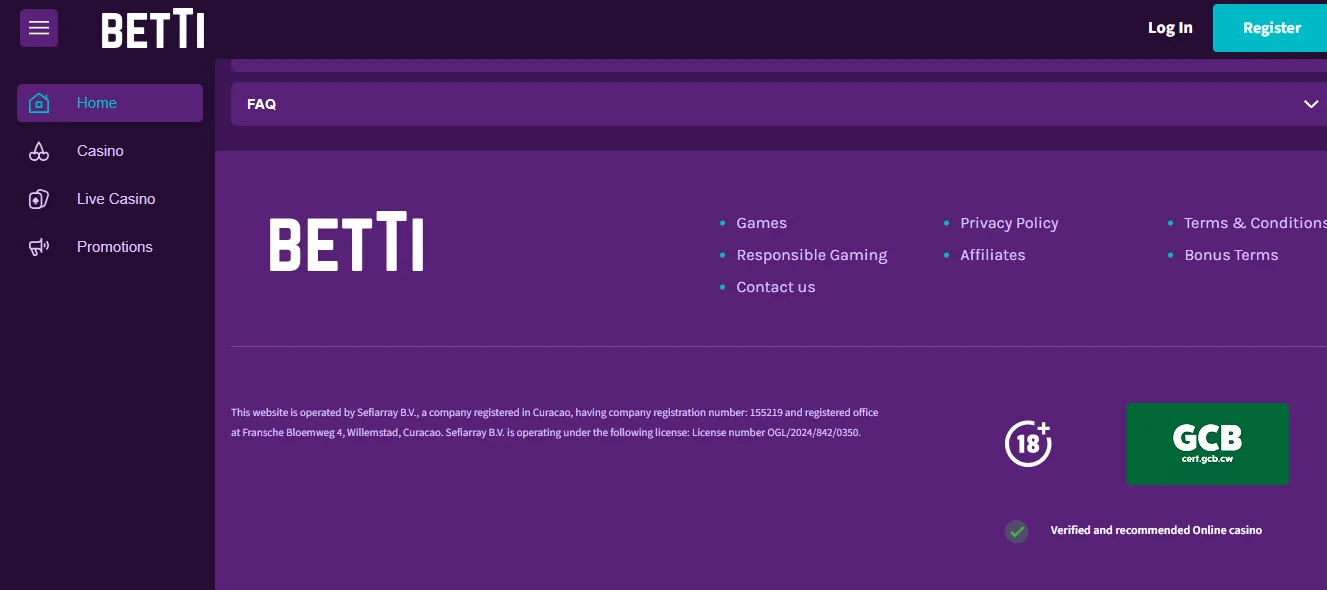The image size is (1327, 590).
Task: Expand the FAQ chevron arrow
Action: (1311, 104)
